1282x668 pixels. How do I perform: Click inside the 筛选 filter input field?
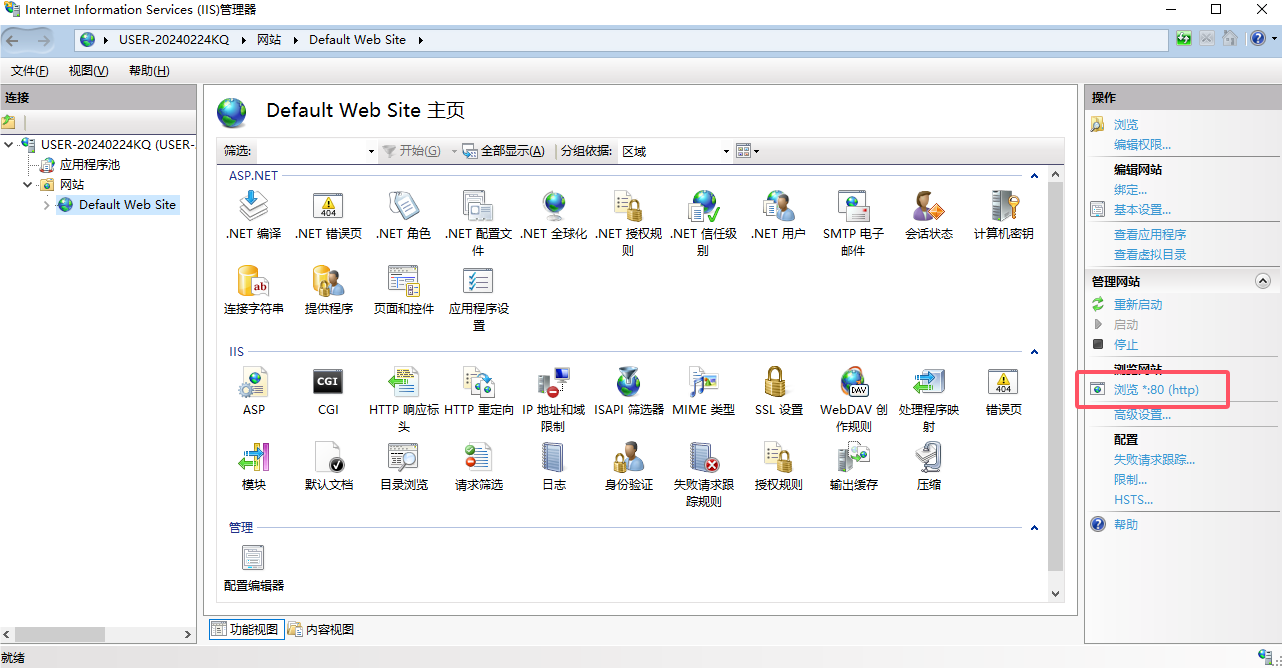tap(310, 151)
